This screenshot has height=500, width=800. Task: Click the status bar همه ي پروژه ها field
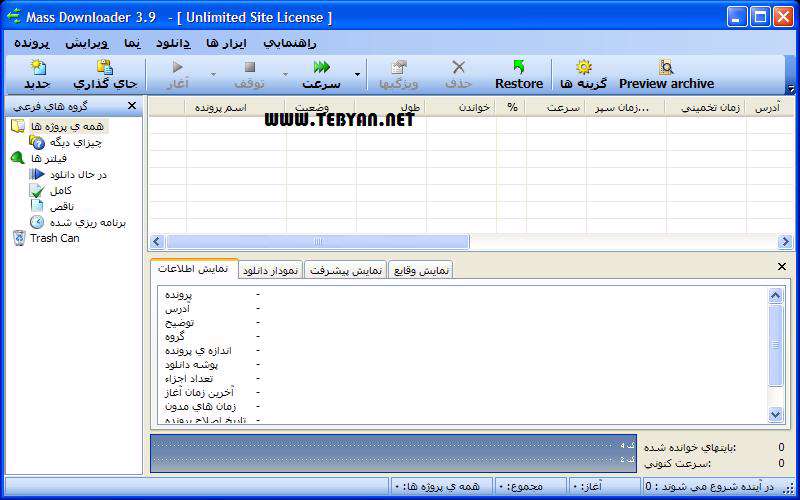point(441,487)
